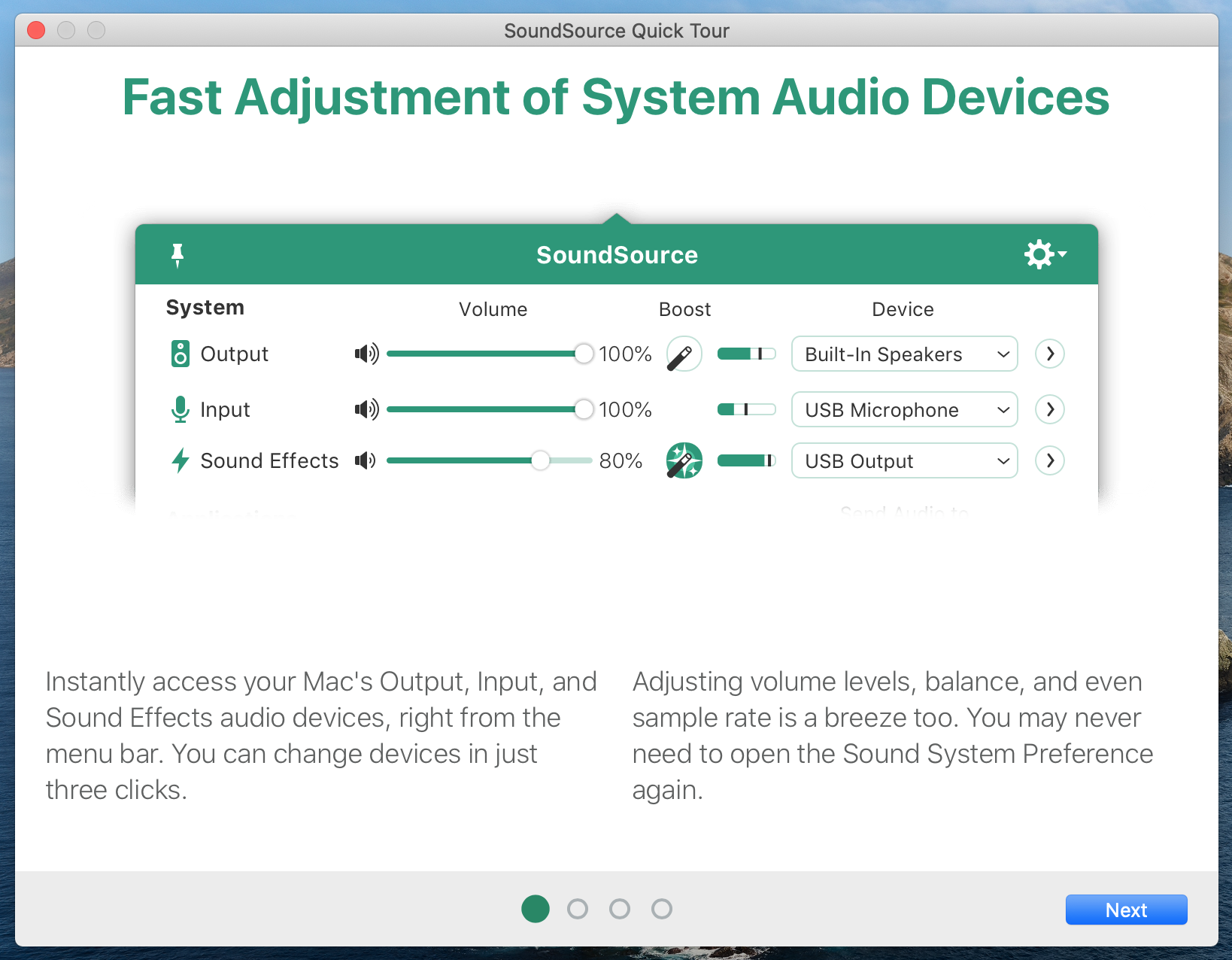Go to the third tour page dot
1232x960 pixels.
pyautogui.click(x=620, y=909)
